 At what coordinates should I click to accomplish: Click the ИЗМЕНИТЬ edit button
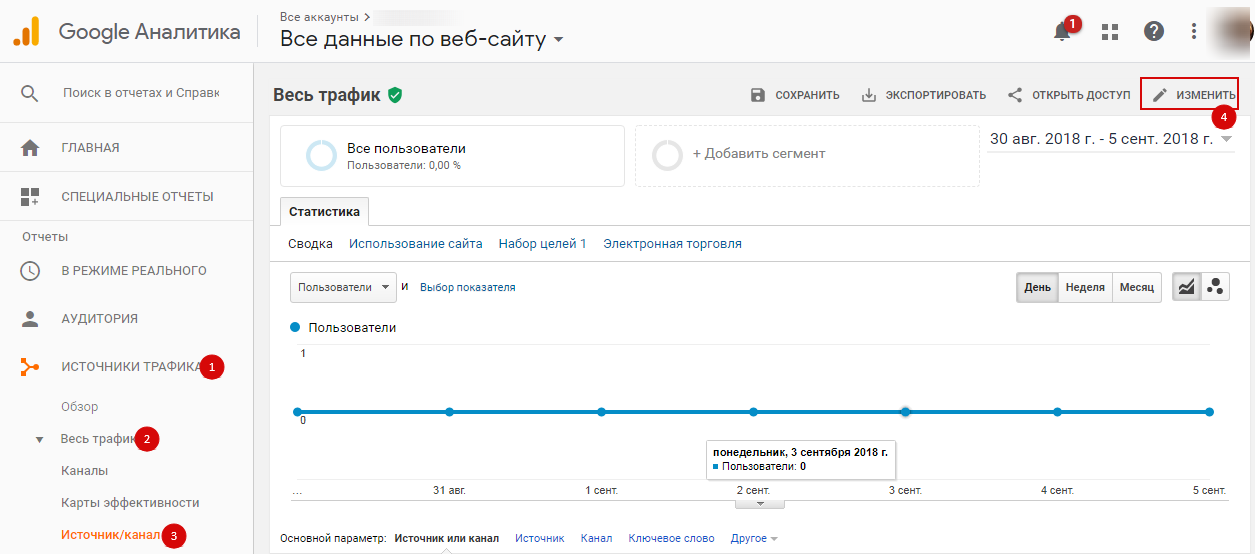pyautogui.click(x=1190, y=95)
